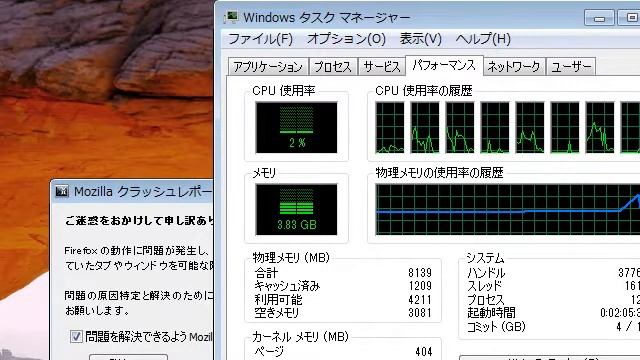The height and width of the screenshot is (360, 640).
Task: Click the キャッシュ済み value 1209
Action: pyautogui.click(x=420, y=286)
